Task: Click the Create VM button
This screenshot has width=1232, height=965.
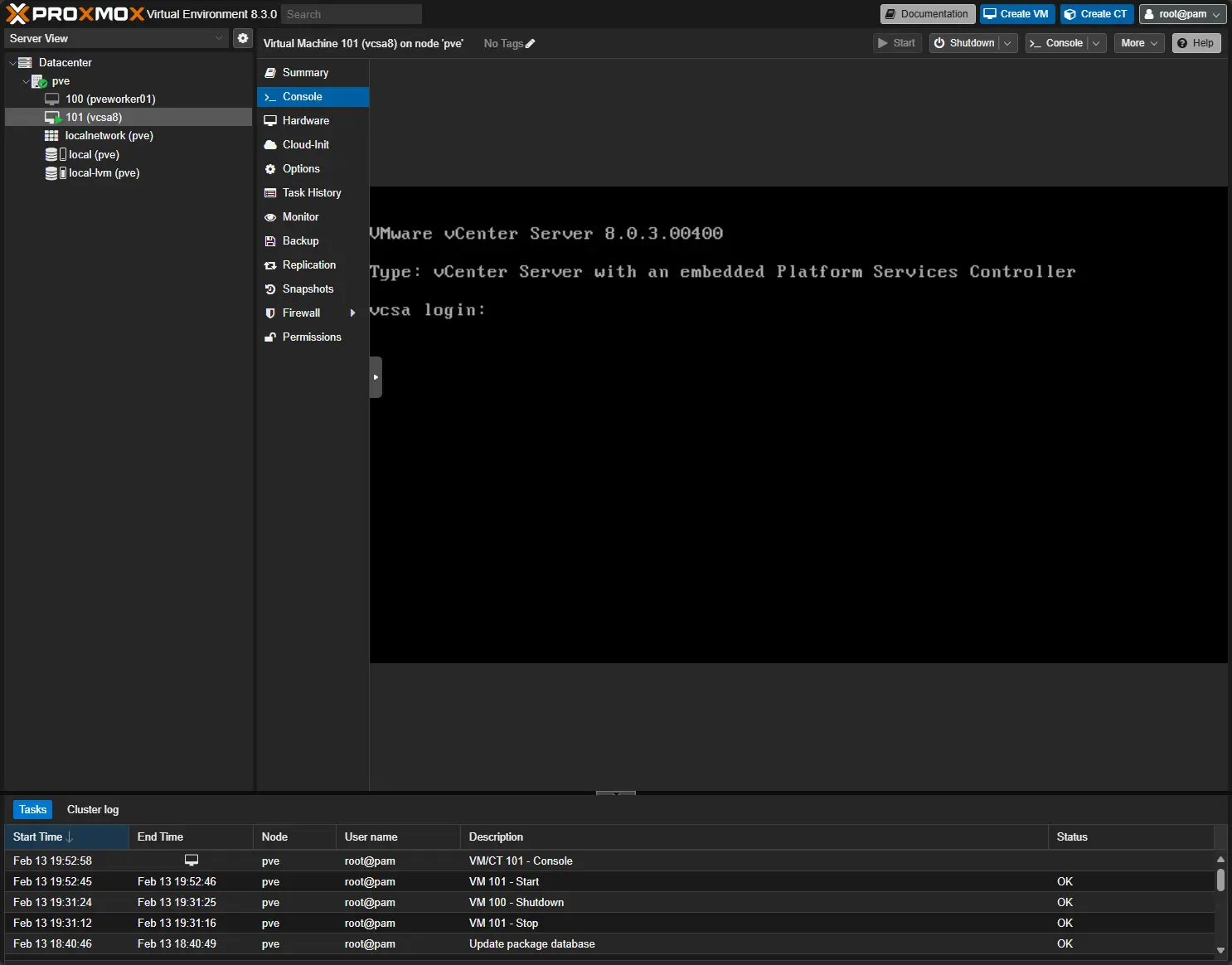Action: 1016,14
